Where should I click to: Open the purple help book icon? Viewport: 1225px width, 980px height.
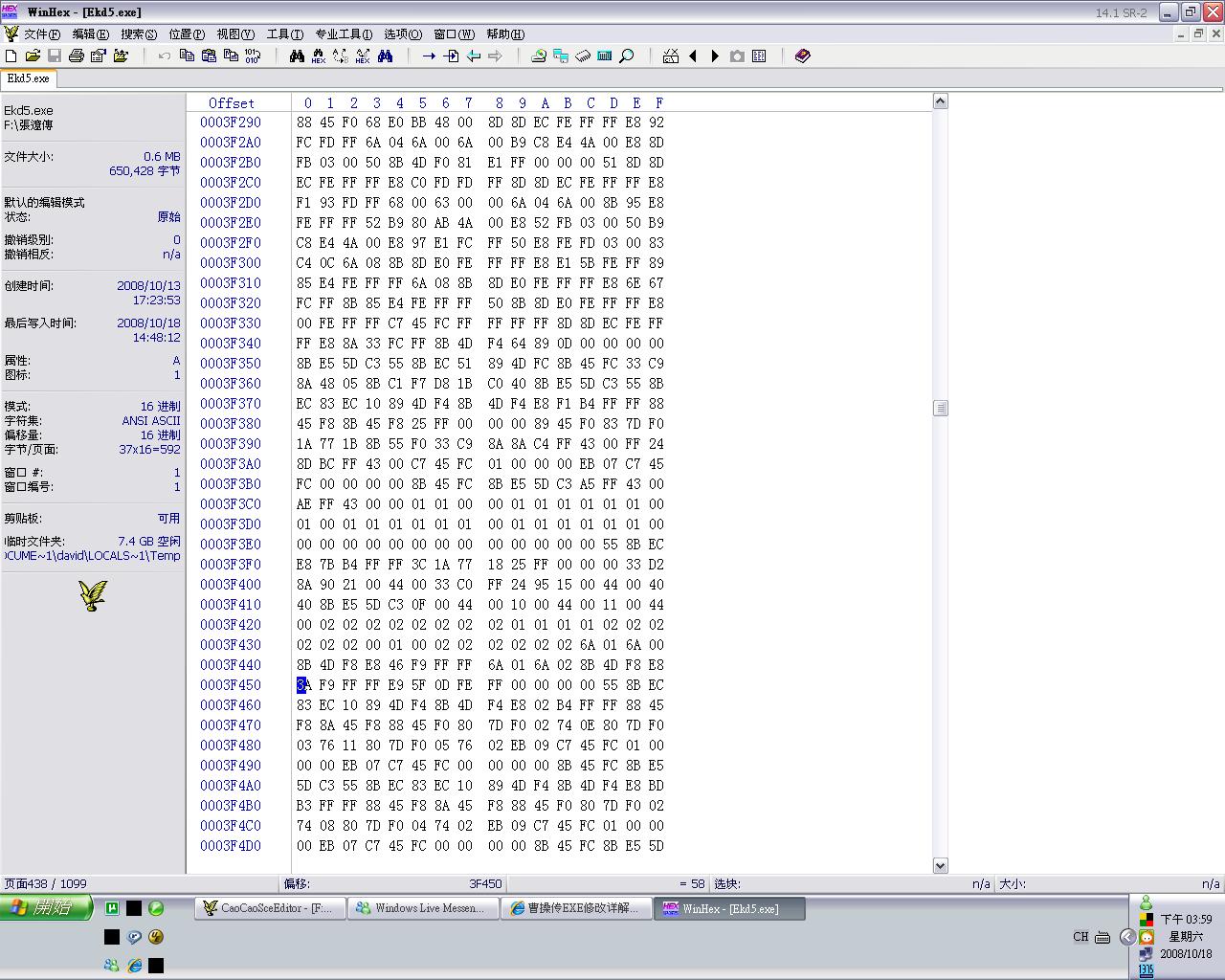[803, 56]
